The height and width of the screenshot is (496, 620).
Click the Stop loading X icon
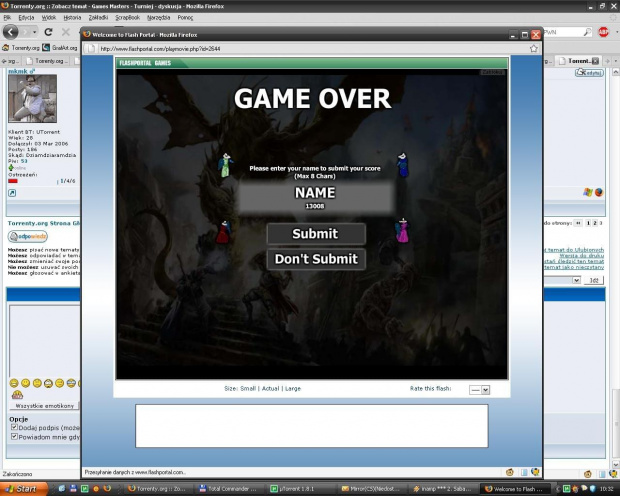[x=66, y=32]
